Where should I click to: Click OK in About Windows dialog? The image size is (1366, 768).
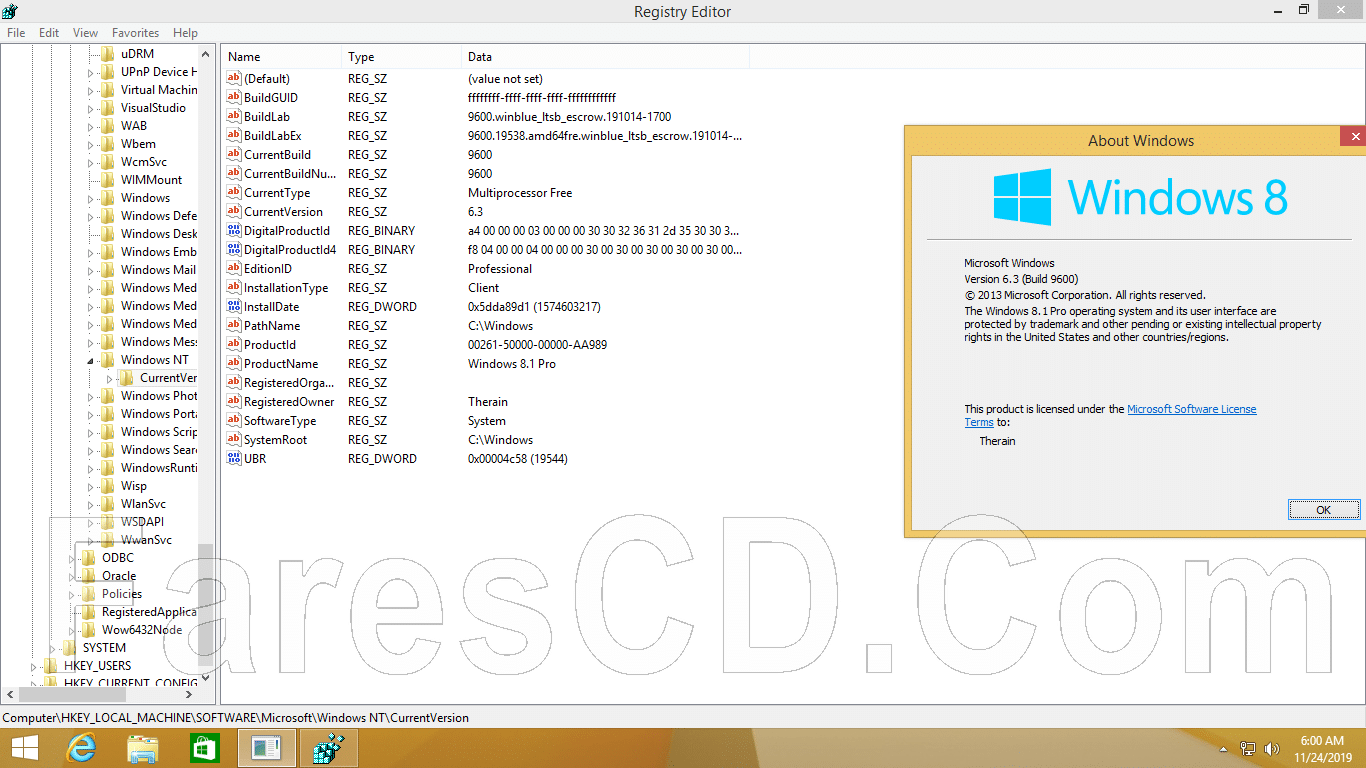pyautogui.click(x=1323, y=510)
